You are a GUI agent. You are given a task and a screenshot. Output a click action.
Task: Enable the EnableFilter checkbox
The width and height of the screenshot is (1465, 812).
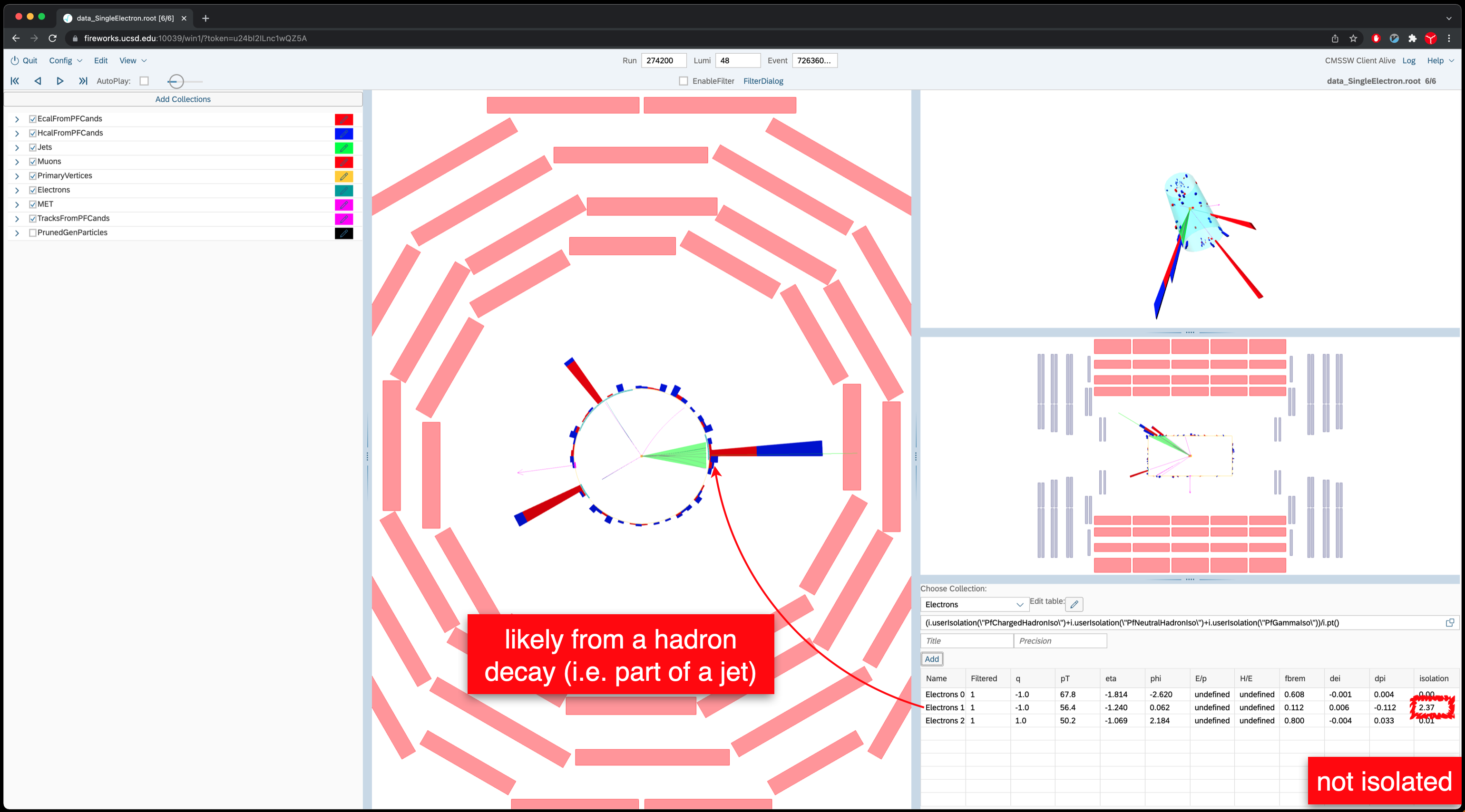[684, 81]
